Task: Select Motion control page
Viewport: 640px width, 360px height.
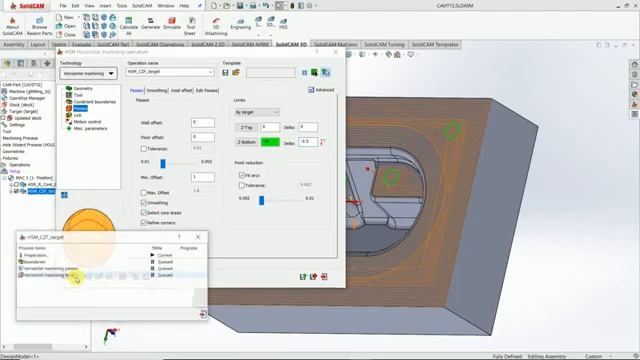Action: [87, 122]
